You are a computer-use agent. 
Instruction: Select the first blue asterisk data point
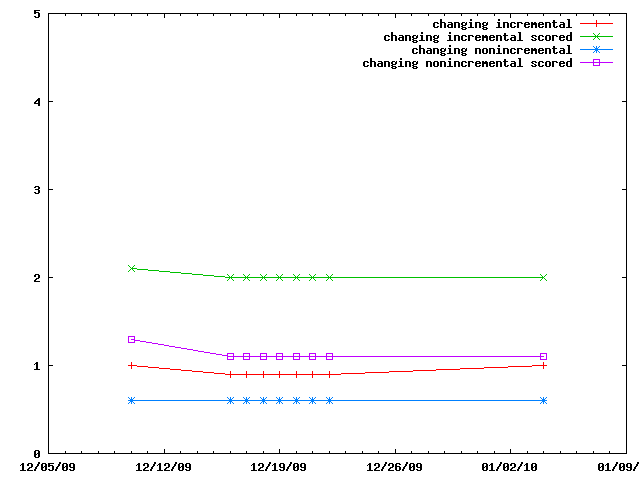point(131,400)
